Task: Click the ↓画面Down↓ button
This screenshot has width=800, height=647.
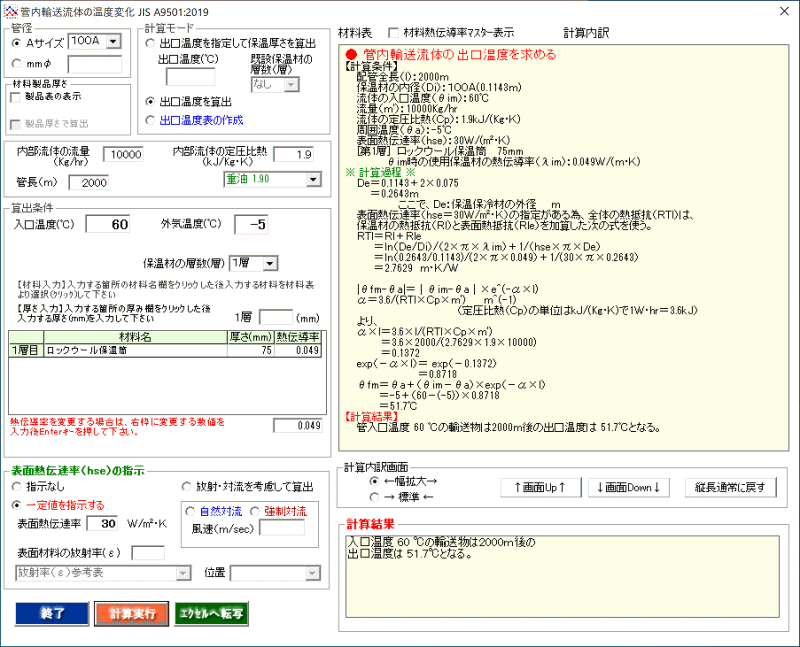Action: 627,487
